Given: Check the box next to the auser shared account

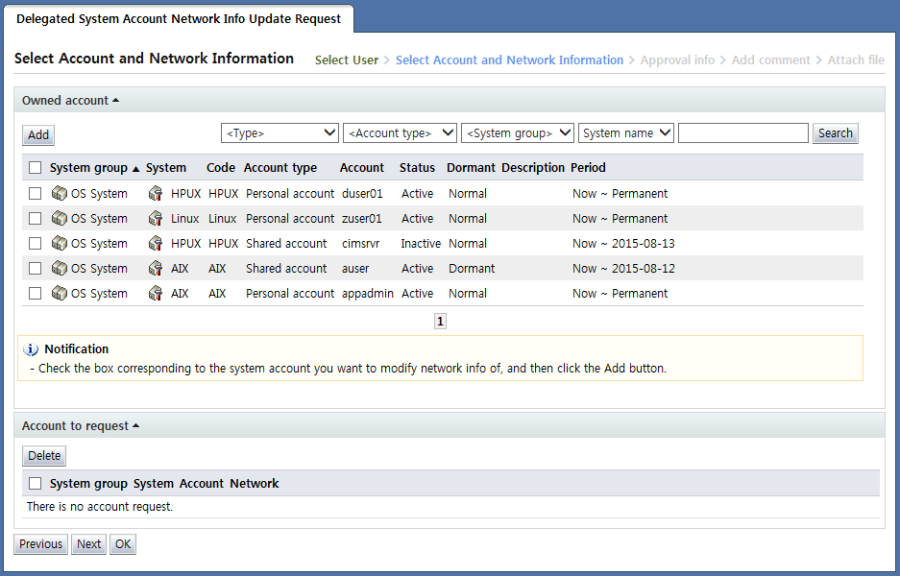Looking at the screenshot, I should point(35,268).
